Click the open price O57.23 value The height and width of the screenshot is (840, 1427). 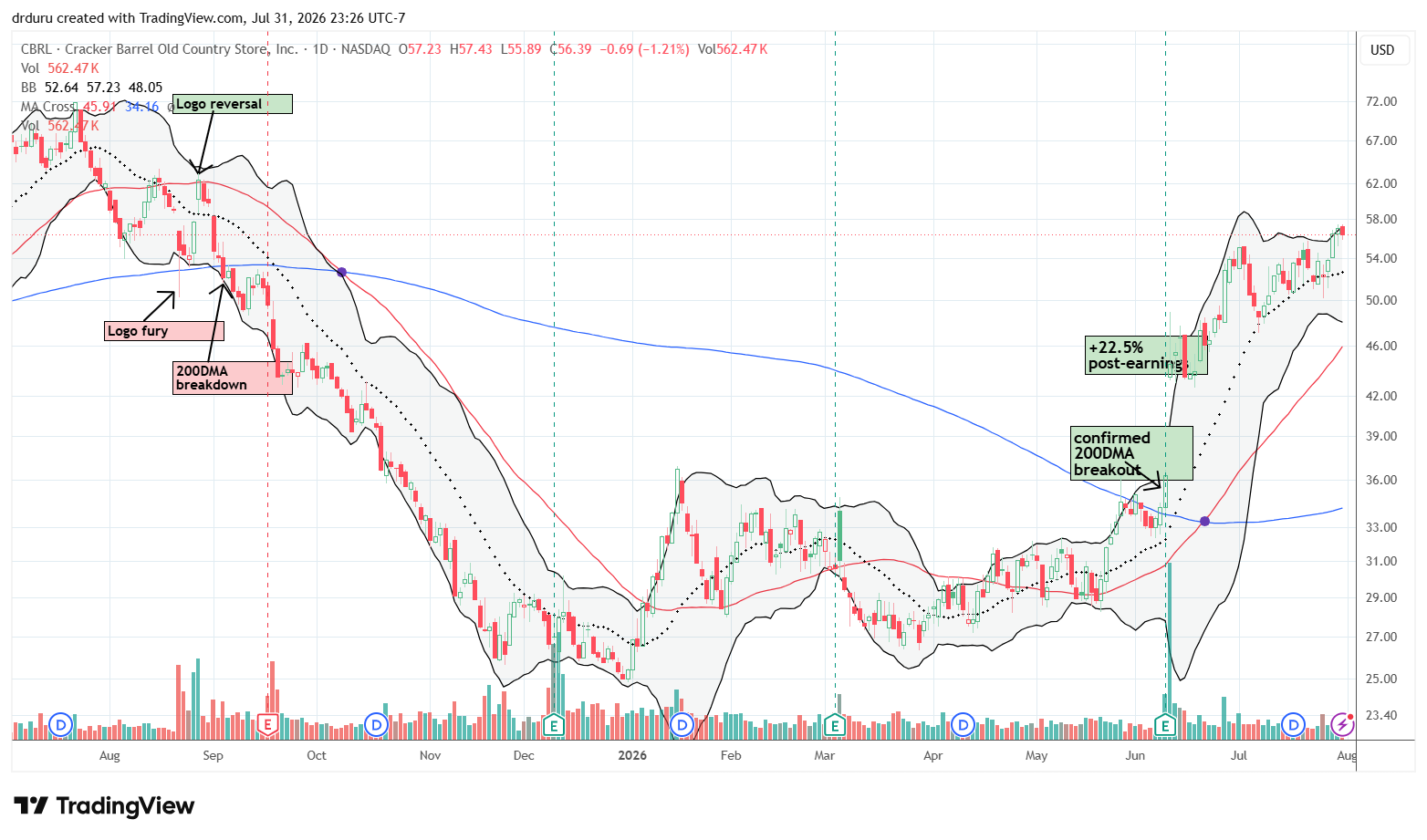click(420, 49)
